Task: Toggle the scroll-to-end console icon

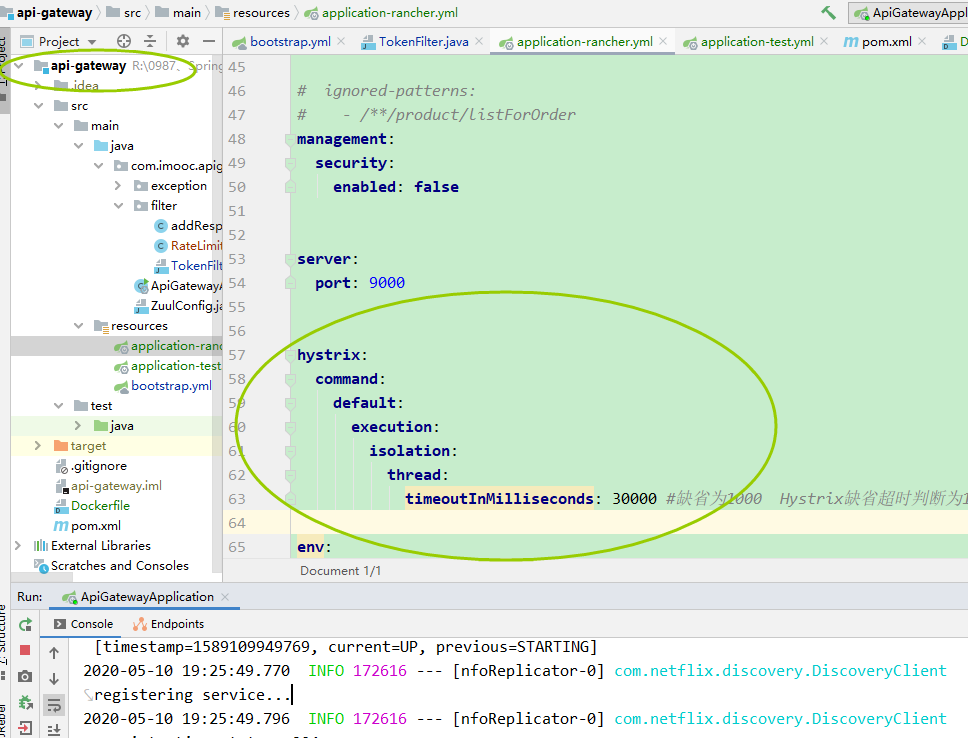Action: (54, 729)
